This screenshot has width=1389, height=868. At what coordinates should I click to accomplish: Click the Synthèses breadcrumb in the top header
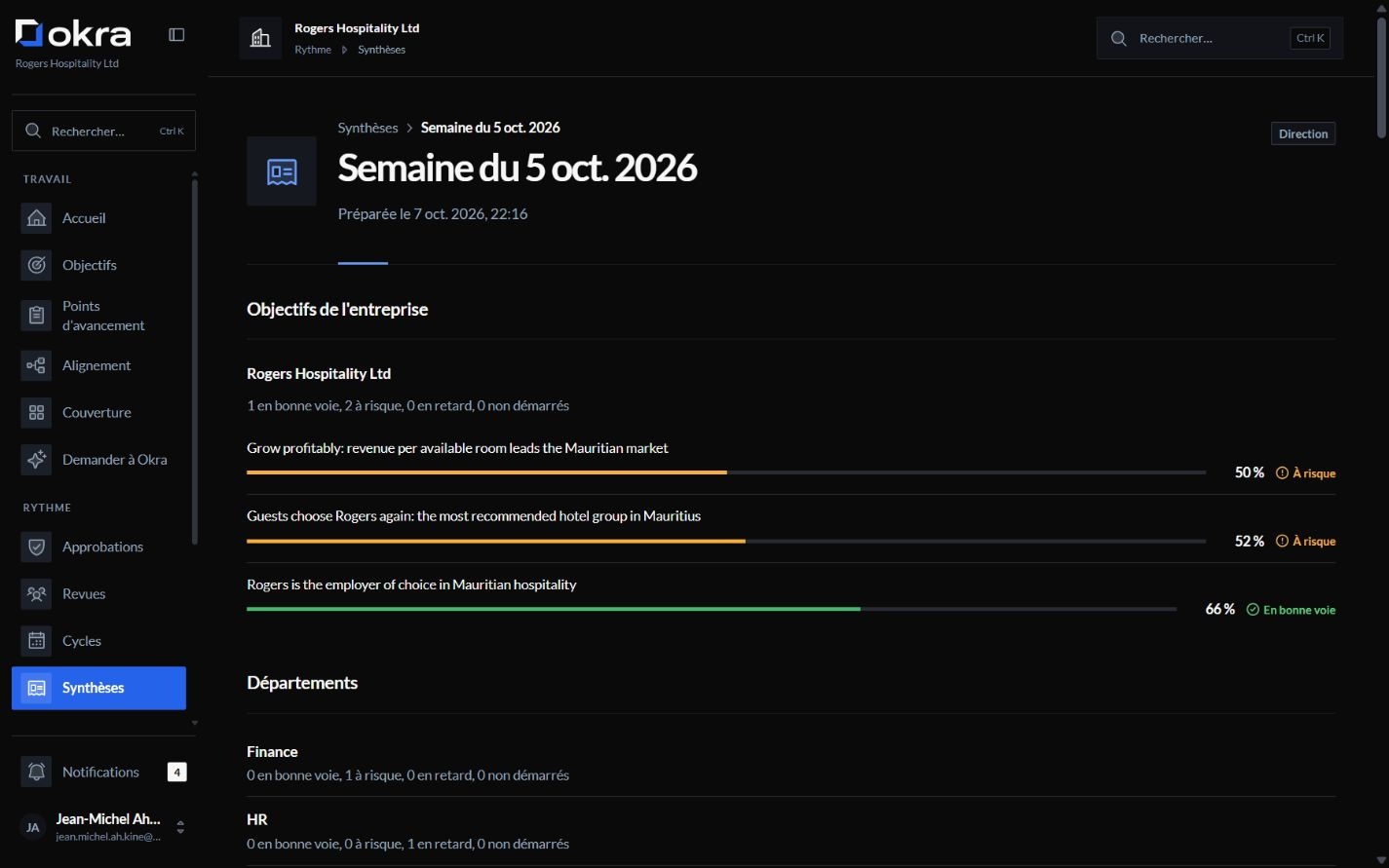pos(381,50)
